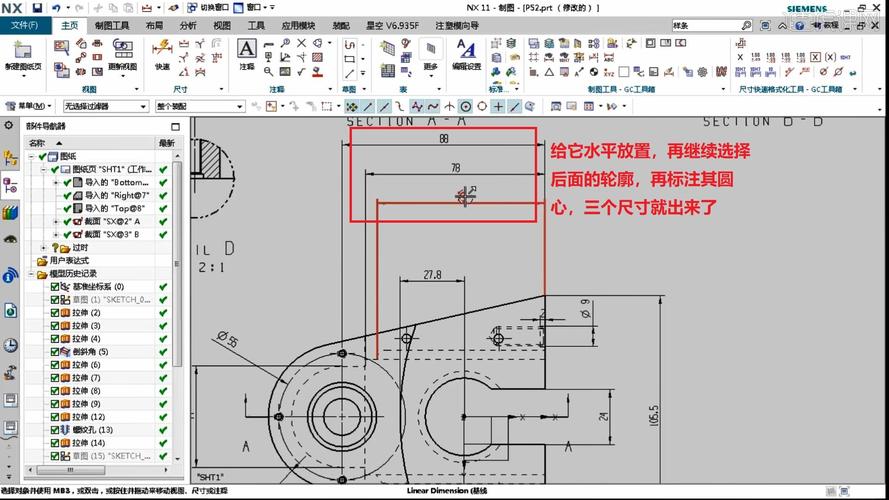Toggle the intersection snap (plus) icon
Viewport: 889px width, 500px height.
[x=498, y=106]
